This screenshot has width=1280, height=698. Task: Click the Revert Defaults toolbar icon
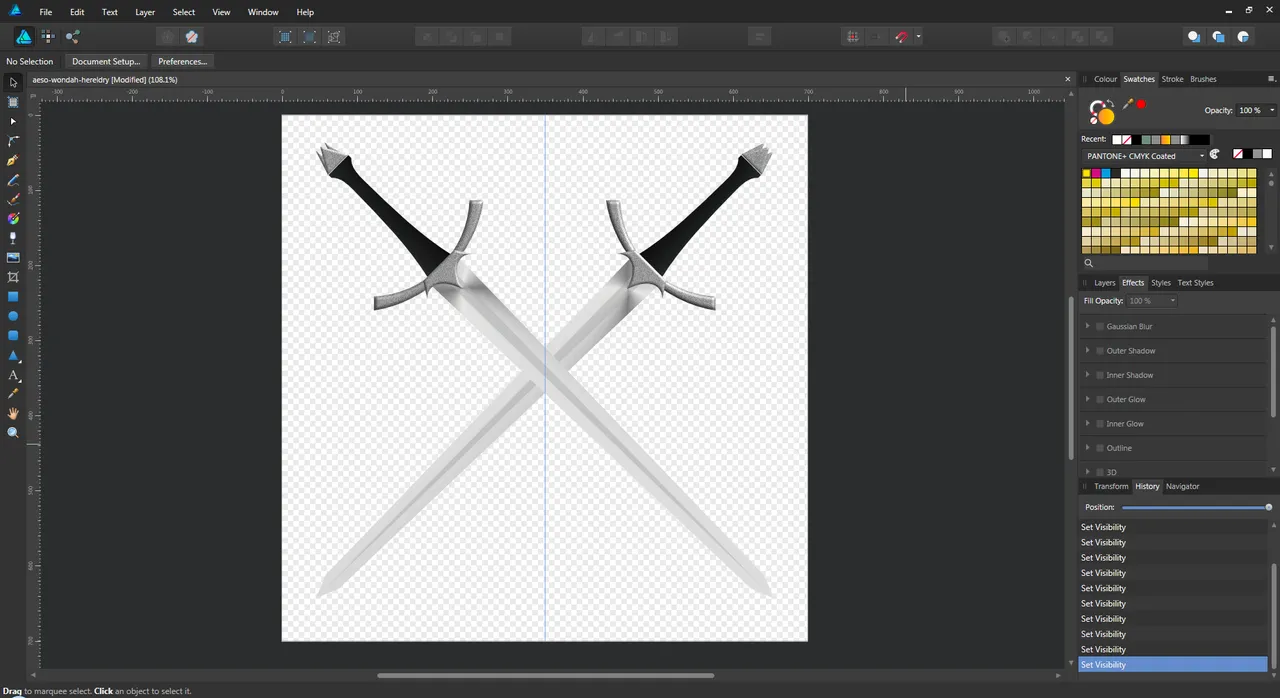(x=191, y=36)
